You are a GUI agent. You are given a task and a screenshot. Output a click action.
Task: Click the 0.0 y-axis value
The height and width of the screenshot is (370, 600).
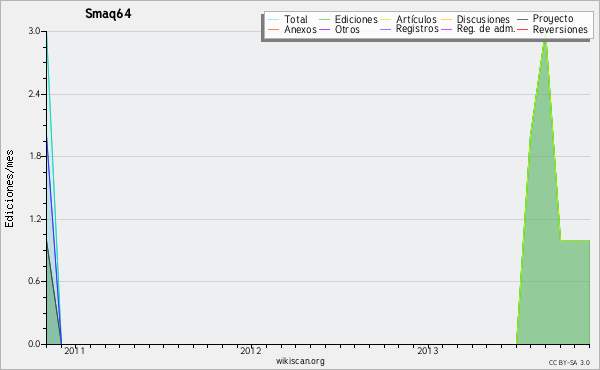pos(34,344)
